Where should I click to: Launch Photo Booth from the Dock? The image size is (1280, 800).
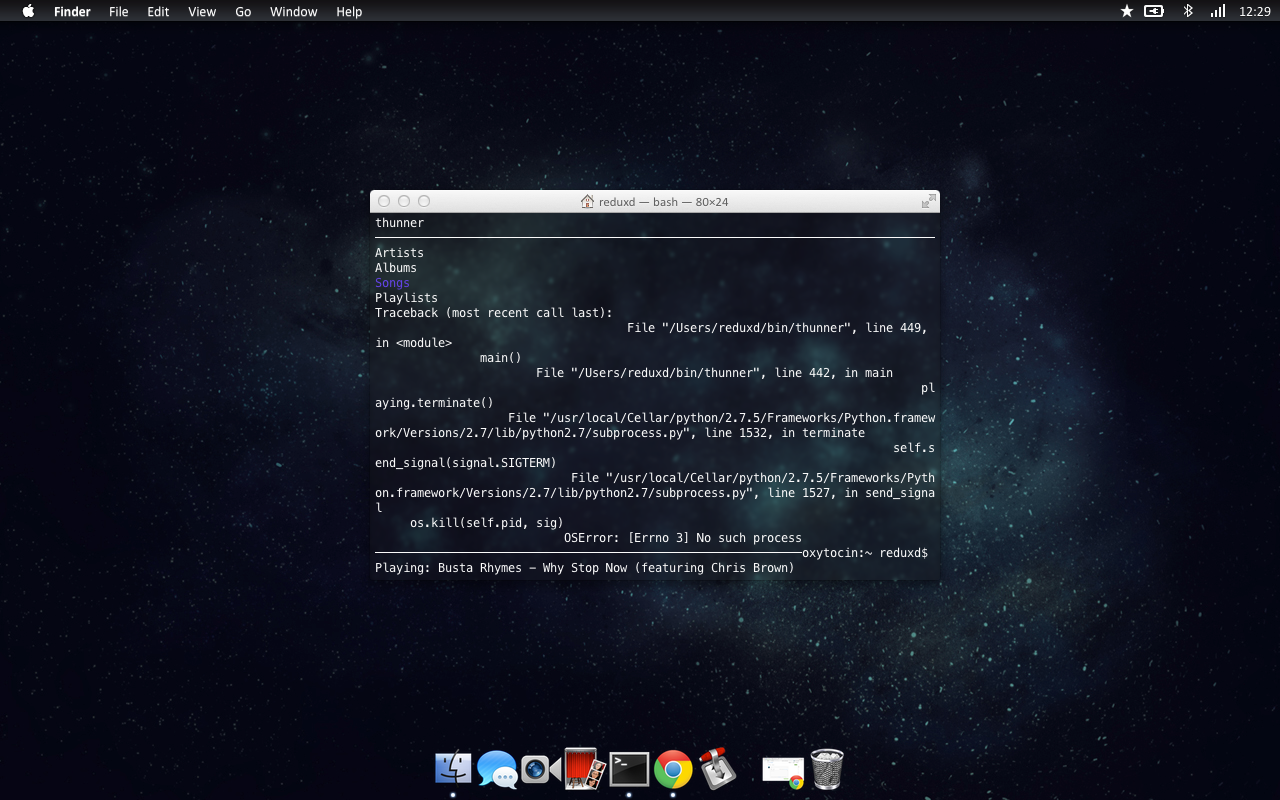click(583, 768)
